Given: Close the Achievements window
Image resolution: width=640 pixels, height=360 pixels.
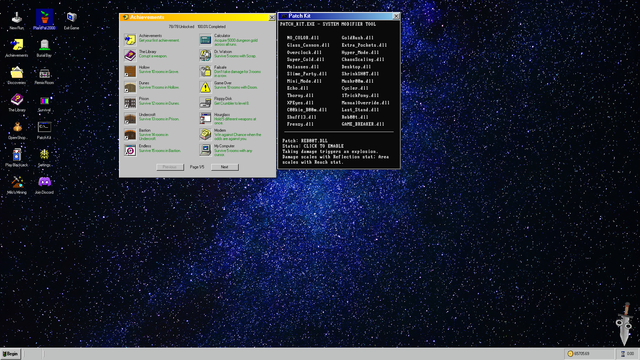Looking at the screenshot, I should click(272, 17).
